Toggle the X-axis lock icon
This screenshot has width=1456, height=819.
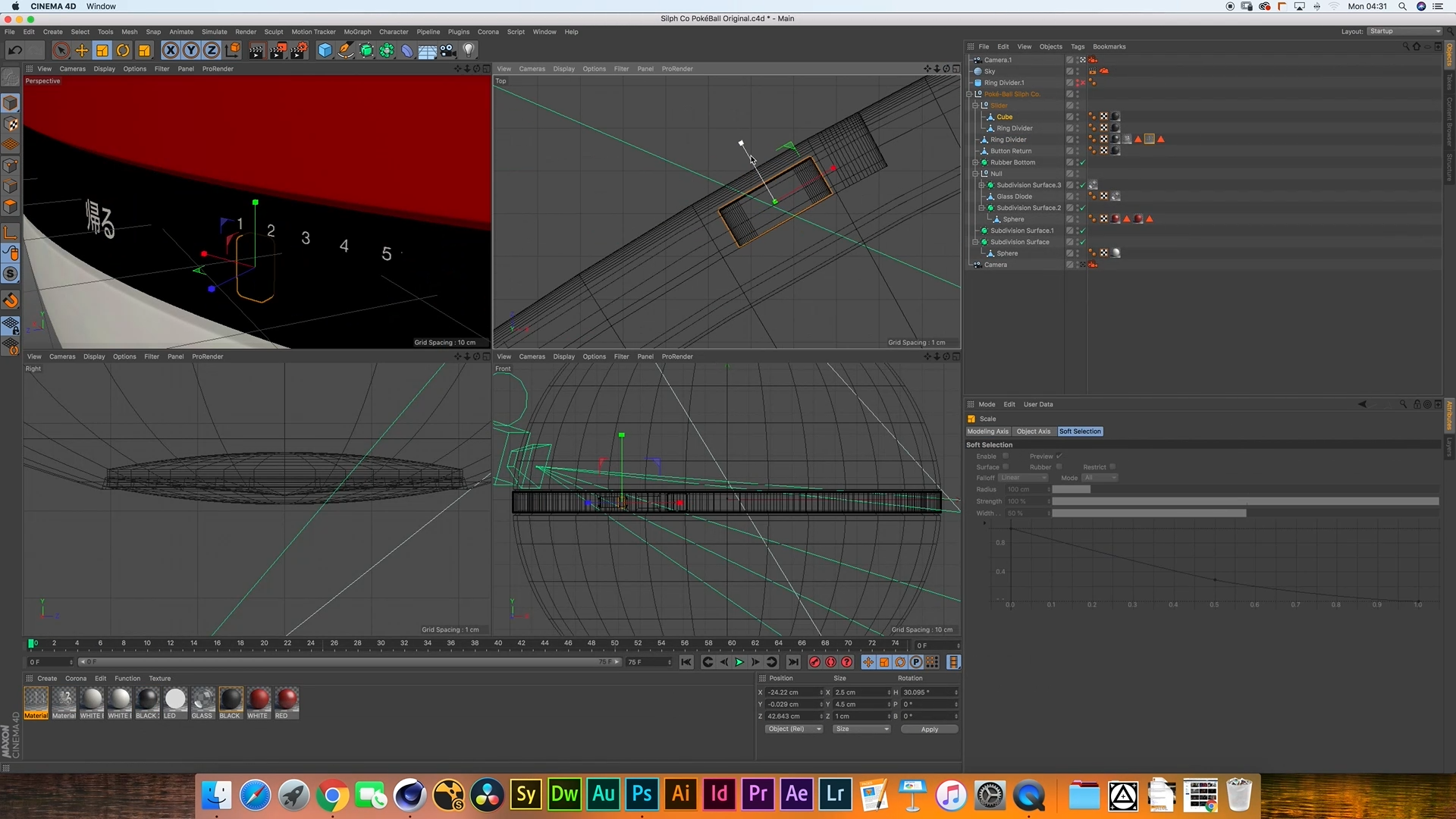pos(171,51)
